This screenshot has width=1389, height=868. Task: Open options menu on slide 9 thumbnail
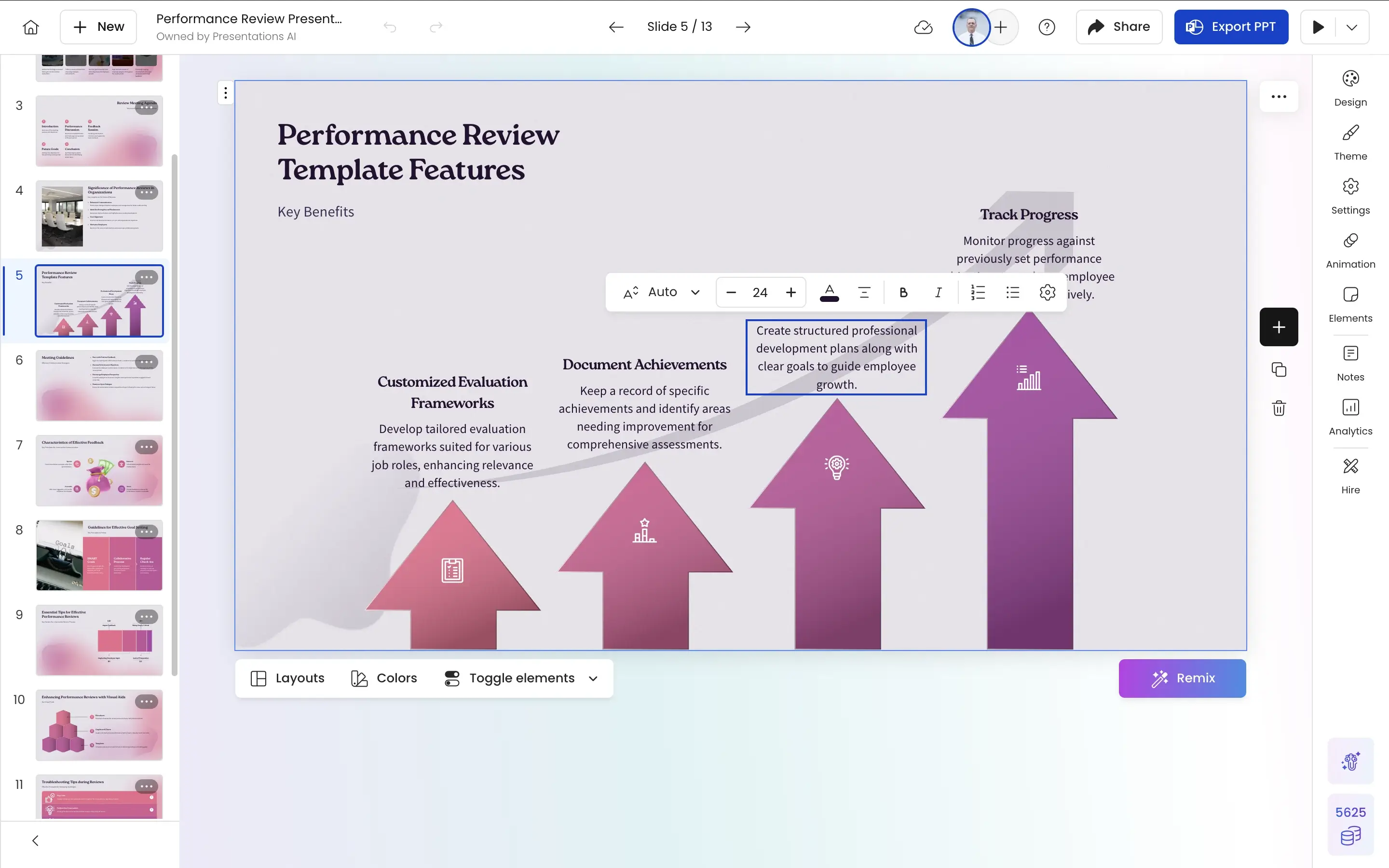coord(146,616)
